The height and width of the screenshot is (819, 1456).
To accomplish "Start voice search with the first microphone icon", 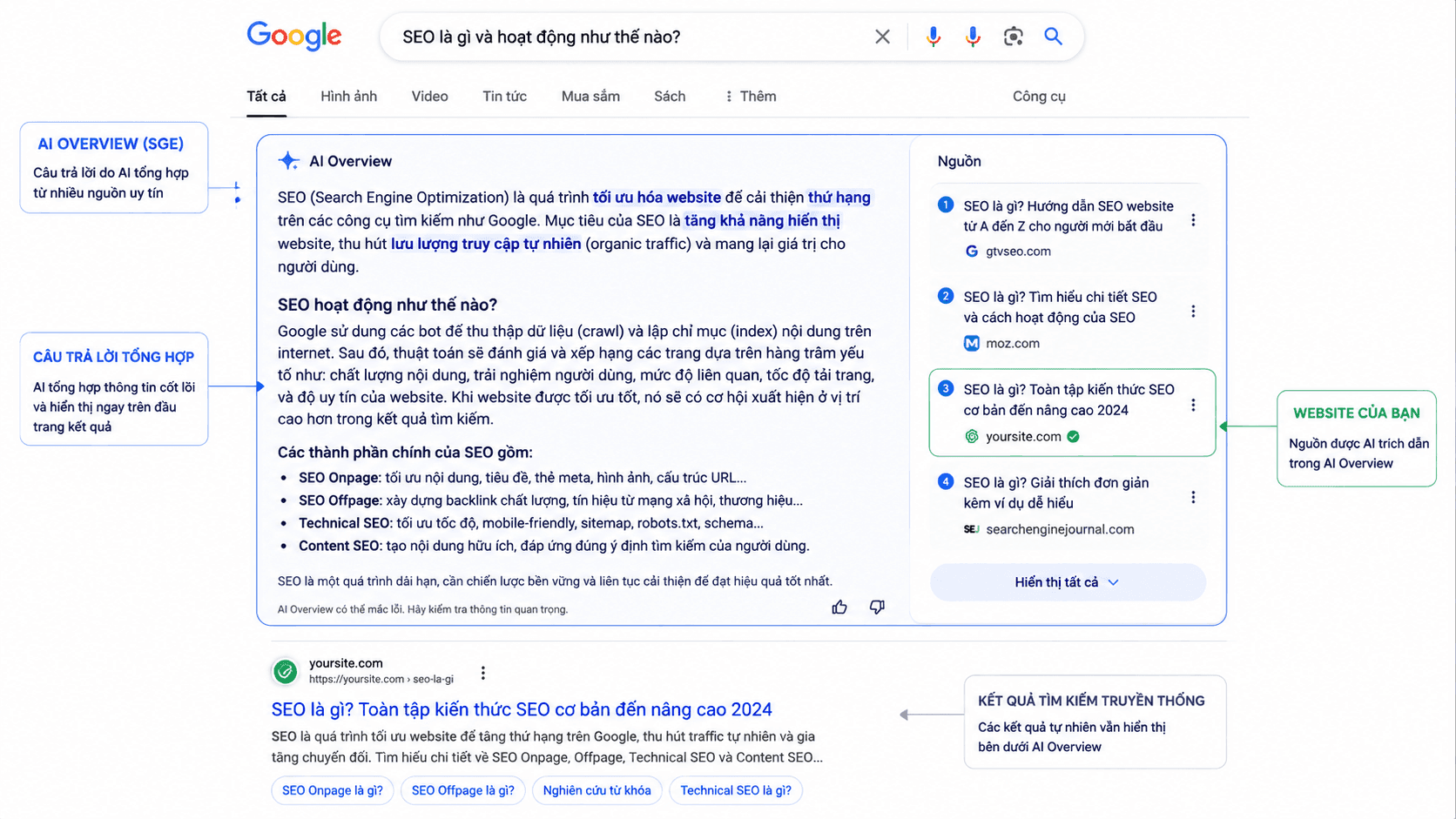I will 933,37.
